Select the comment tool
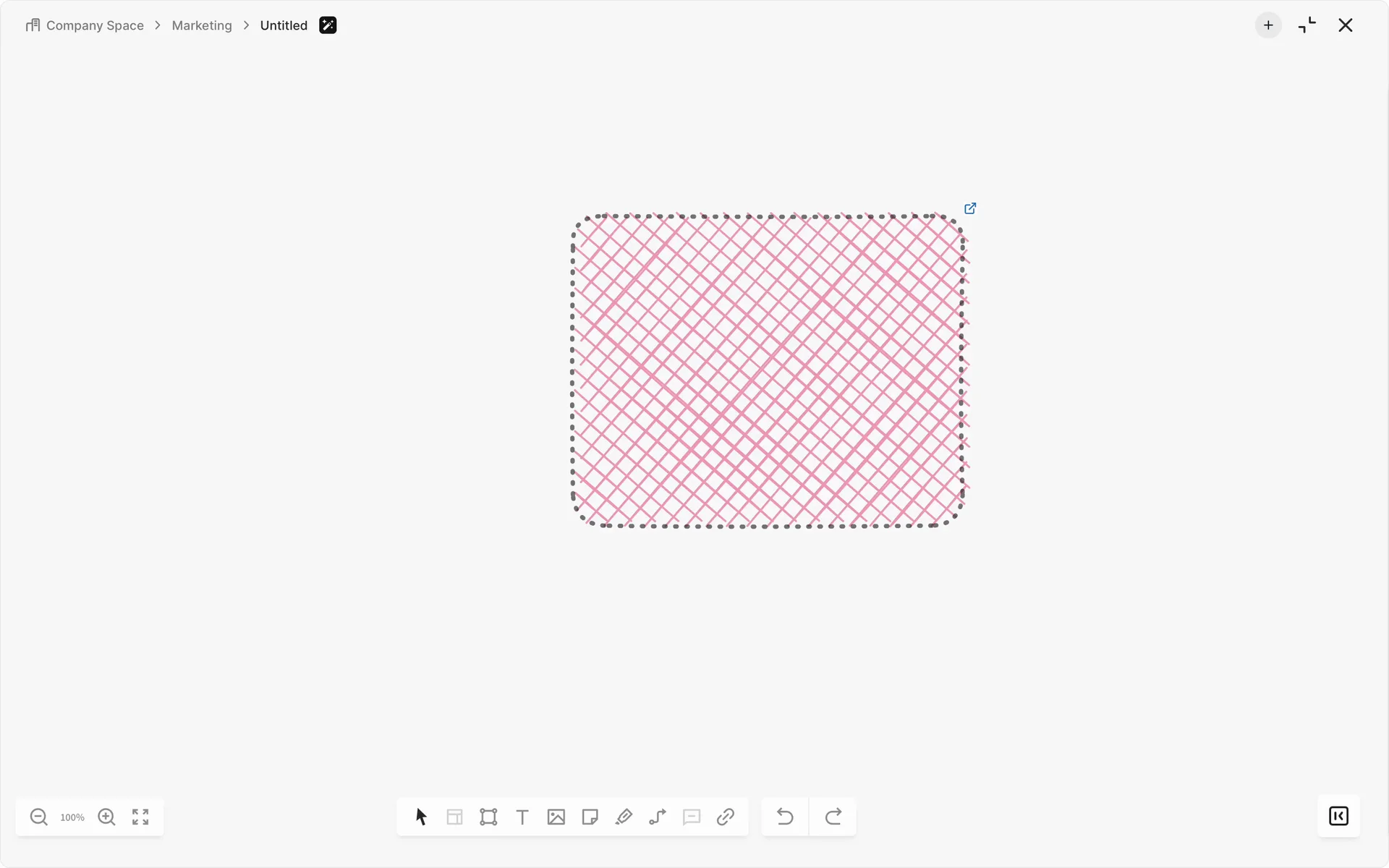 click(692, 817)
